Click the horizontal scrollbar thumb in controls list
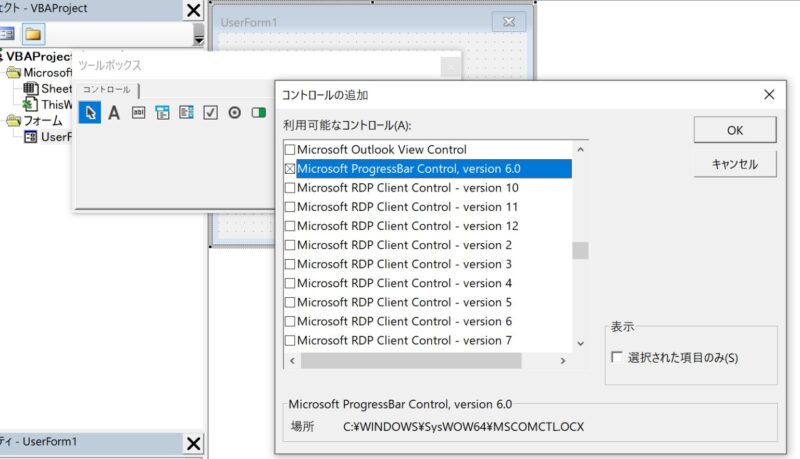The width and height of the screenshot is (800, 459). tap(411, 361)
